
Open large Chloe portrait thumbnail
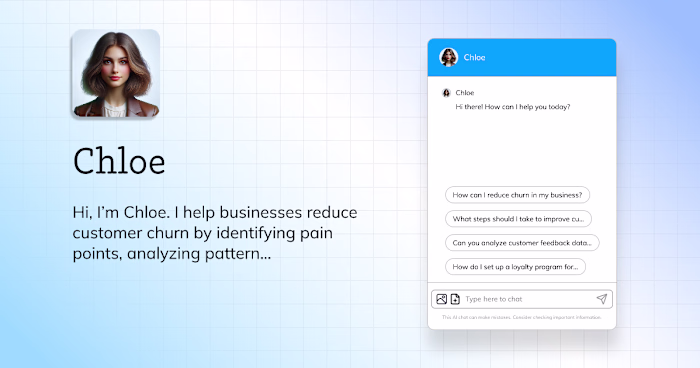pos(116,74)
